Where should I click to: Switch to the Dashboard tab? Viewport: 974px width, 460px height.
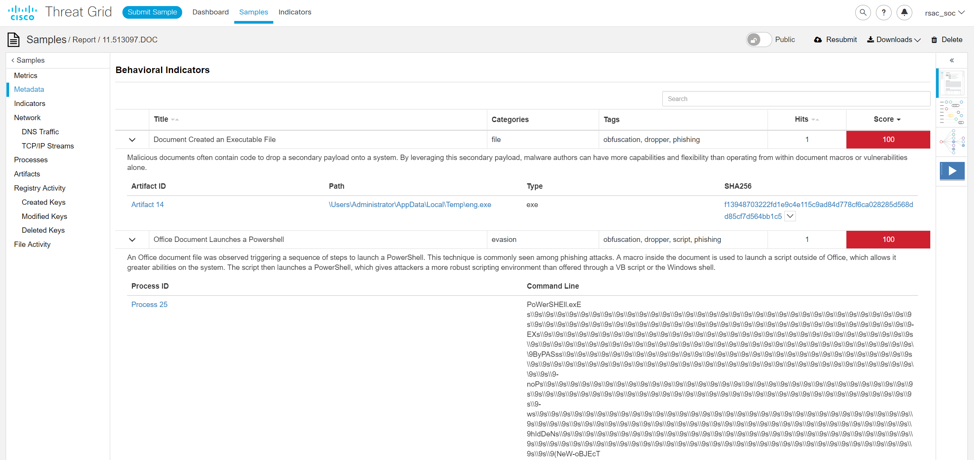coord(210,13)
